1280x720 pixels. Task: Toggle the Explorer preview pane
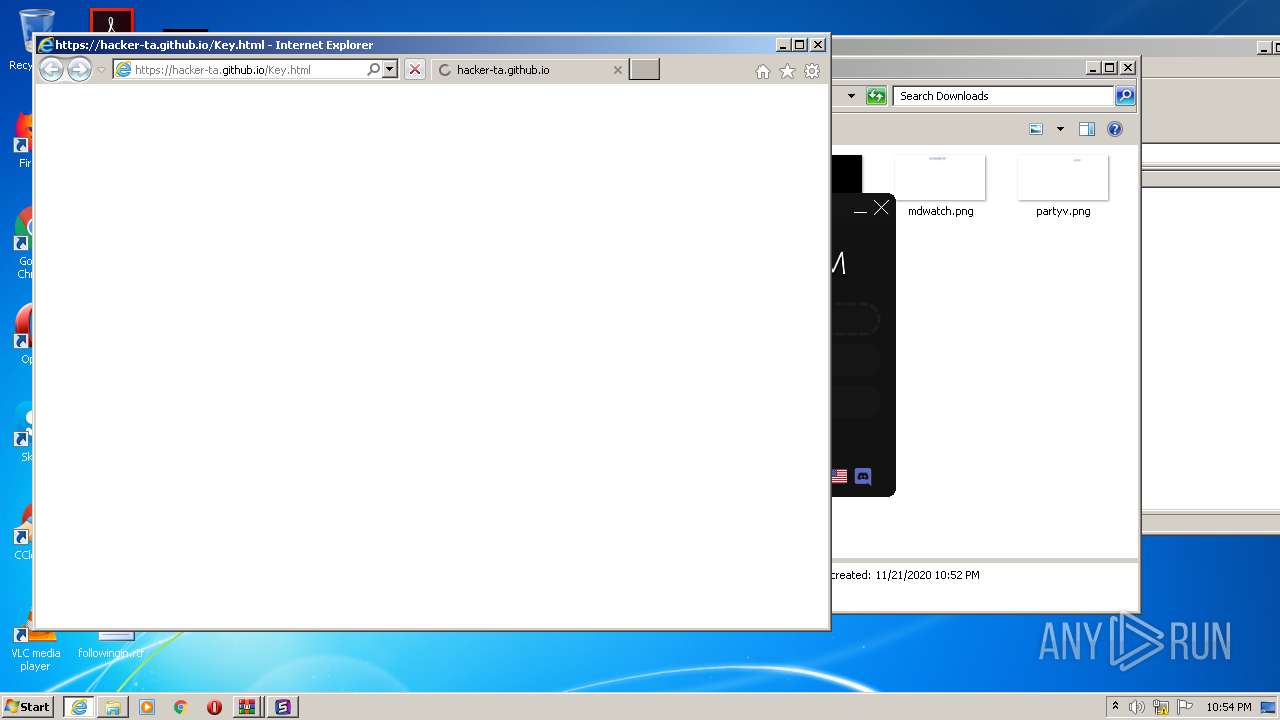pyautogui.click(x=1087, y=129)
